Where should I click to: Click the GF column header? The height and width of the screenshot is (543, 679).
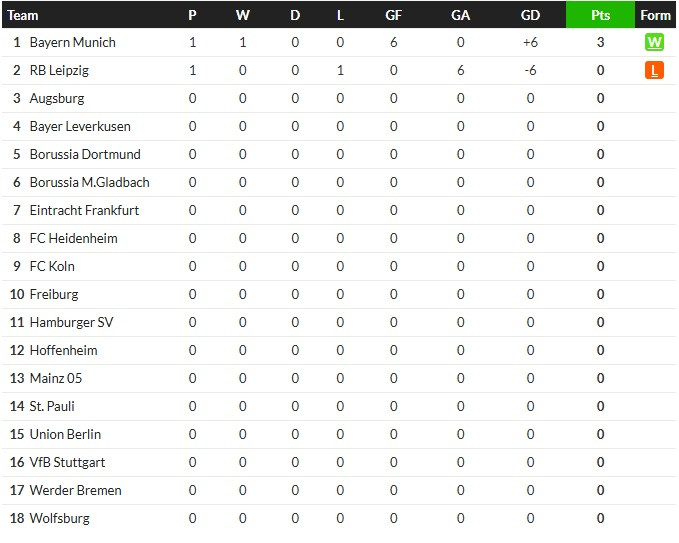(x=393, y=16)
